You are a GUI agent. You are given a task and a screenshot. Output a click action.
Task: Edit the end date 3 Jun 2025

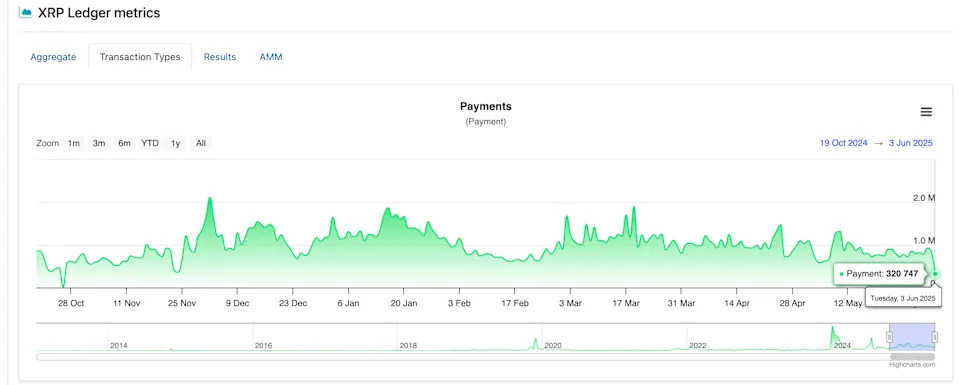[x=911, y=143]
